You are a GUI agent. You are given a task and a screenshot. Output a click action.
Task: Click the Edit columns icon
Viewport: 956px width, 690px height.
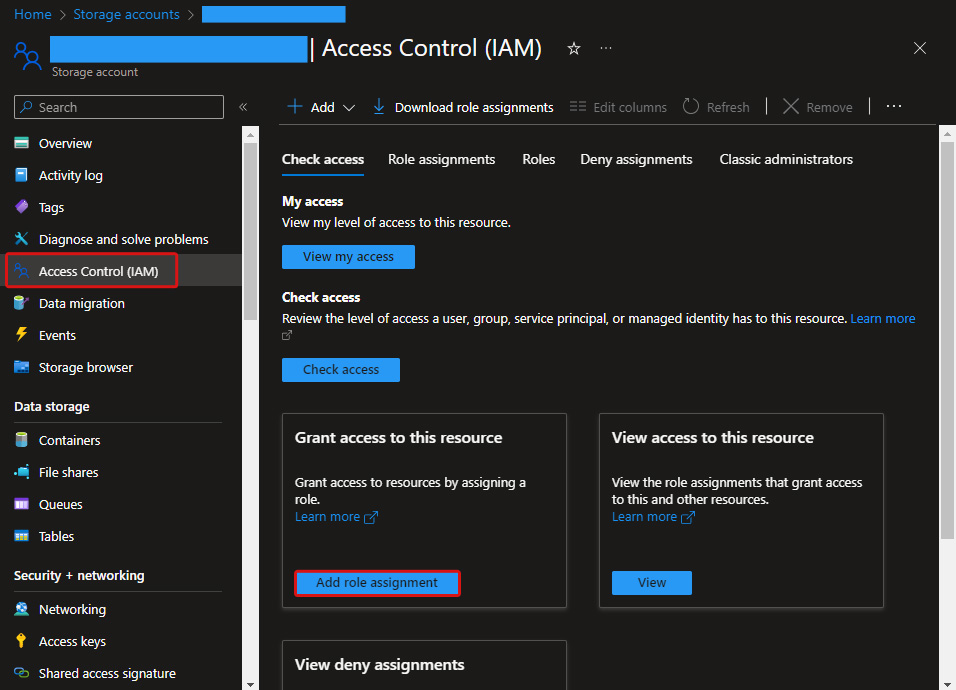577,107
